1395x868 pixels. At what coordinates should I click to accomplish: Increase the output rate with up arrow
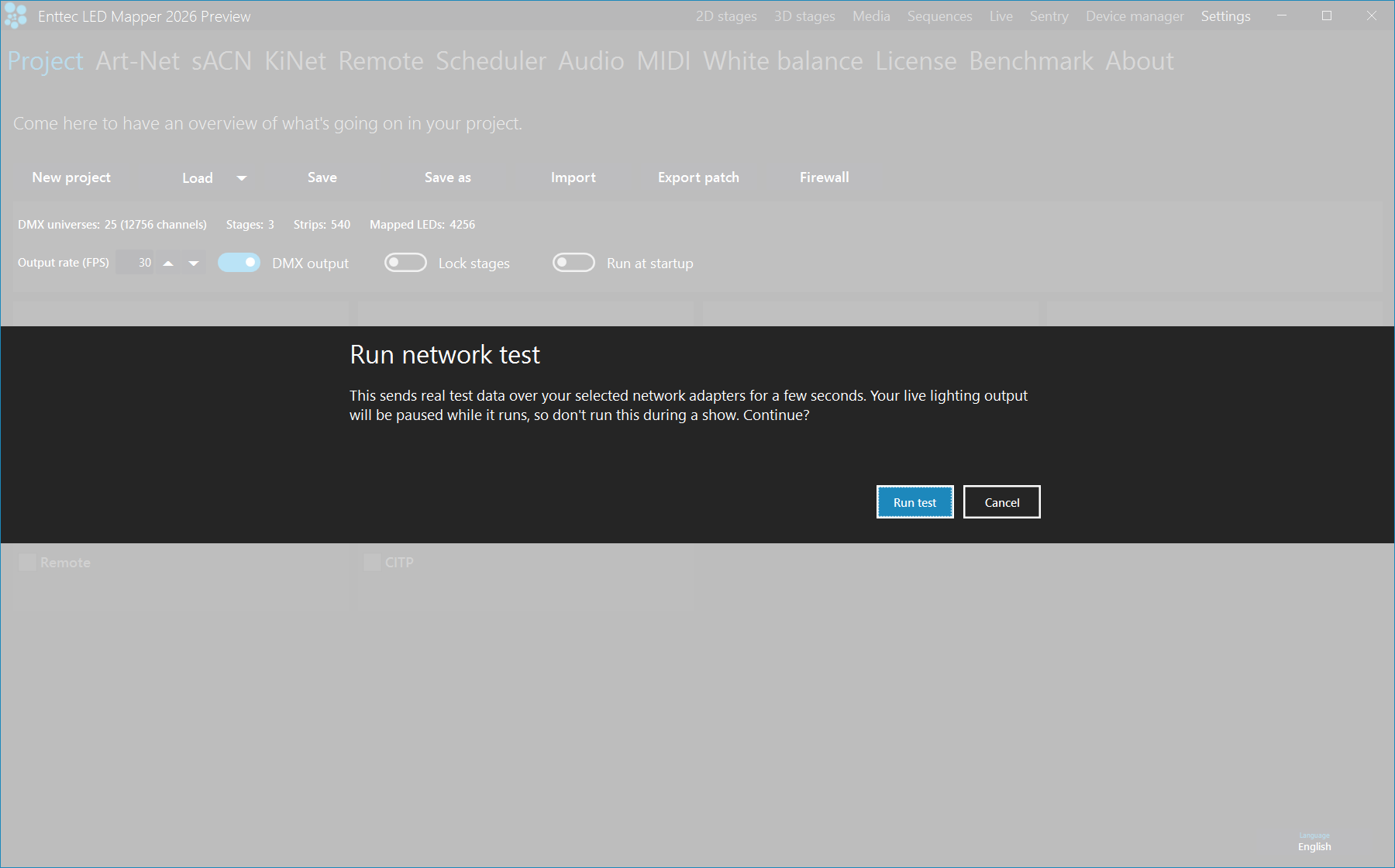[x=168, y=263]
